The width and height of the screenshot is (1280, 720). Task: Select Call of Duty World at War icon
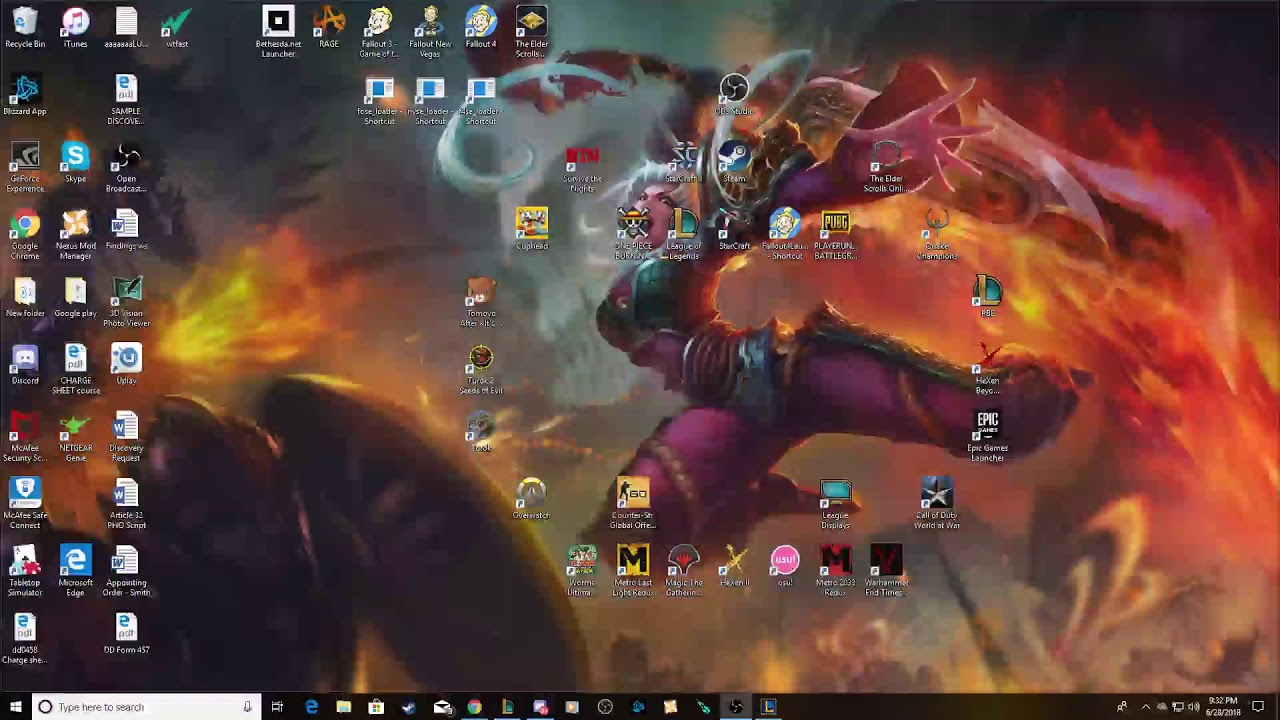tap(936, 504)
